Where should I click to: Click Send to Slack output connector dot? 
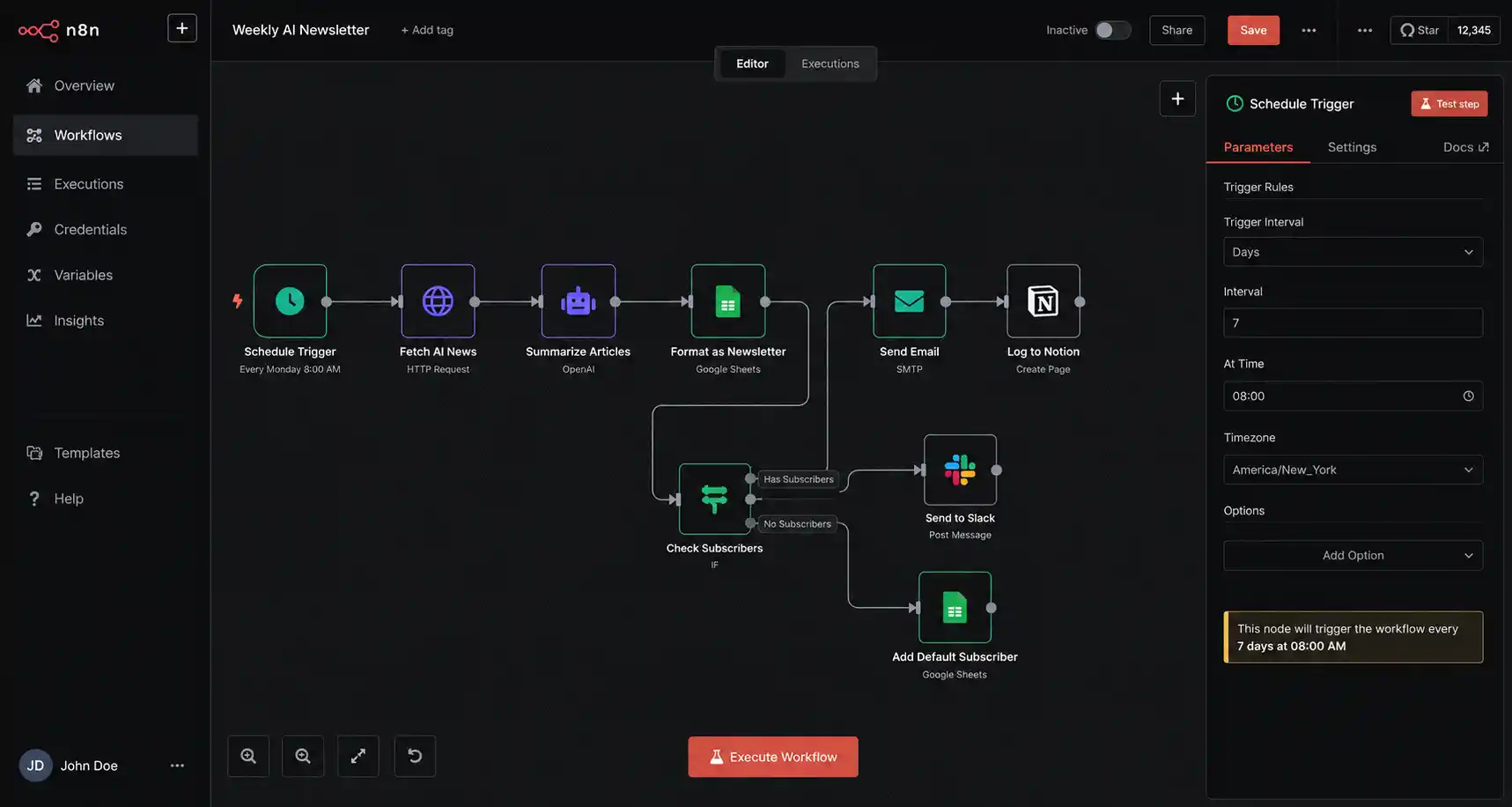point(997,470)
